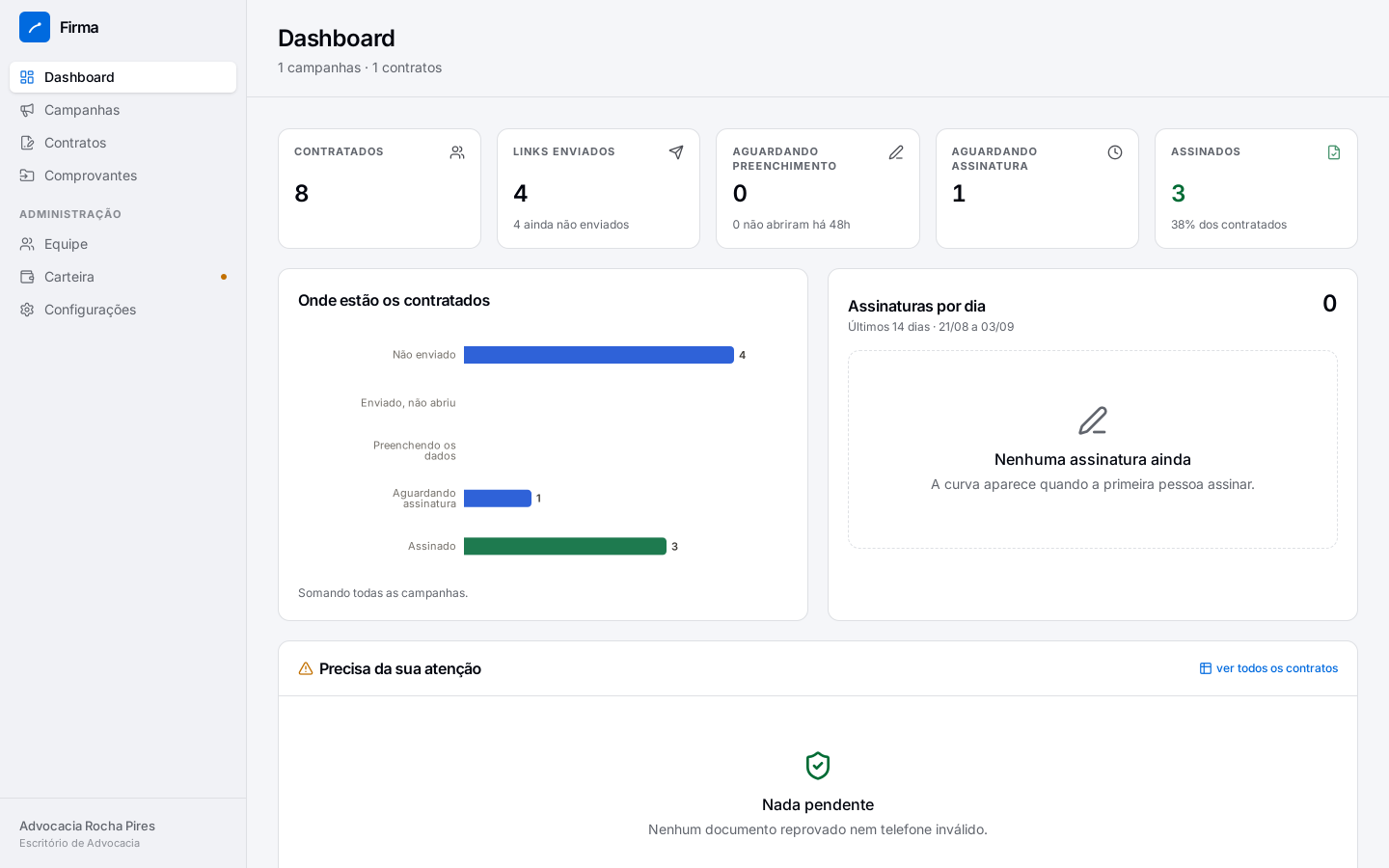This screenshot has height=868, width=1389.
Task: Open the Carteira menu item
Action: tap(123, 277)
